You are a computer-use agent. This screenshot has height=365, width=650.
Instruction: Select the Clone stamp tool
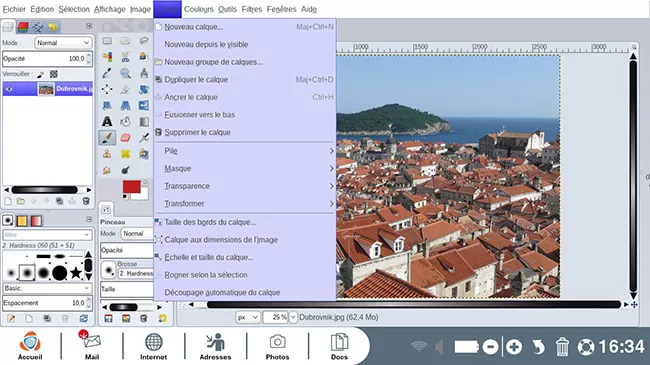pyautogui.click(x=107, y=154)
